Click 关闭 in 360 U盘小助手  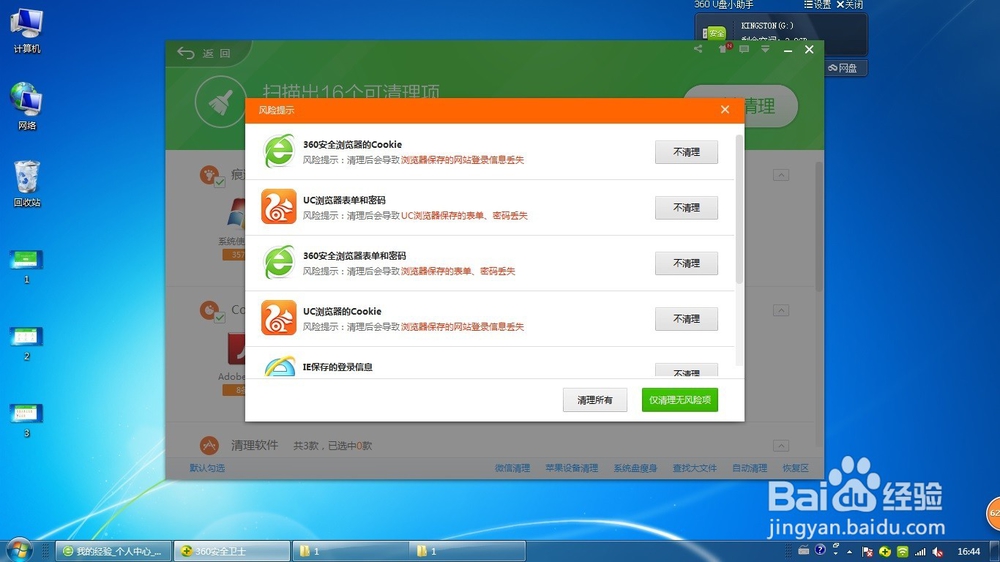(x=849, y=4)
